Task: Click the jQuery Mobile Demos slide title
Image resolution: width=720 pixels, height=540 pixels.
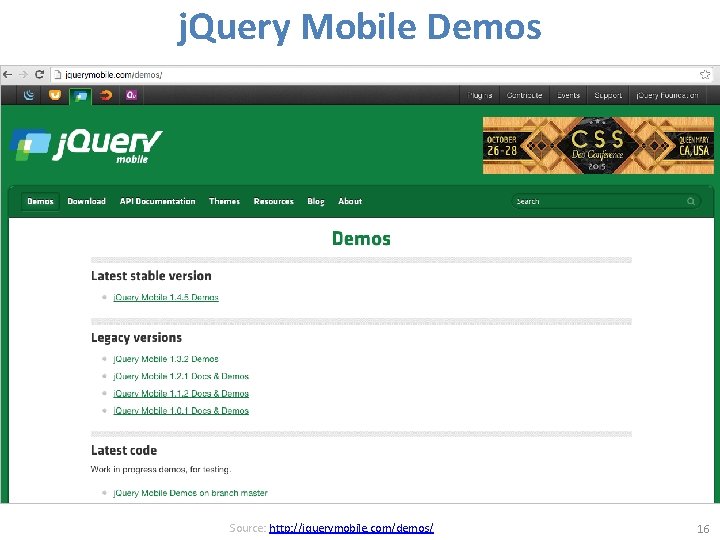Action: click(360, 28)
